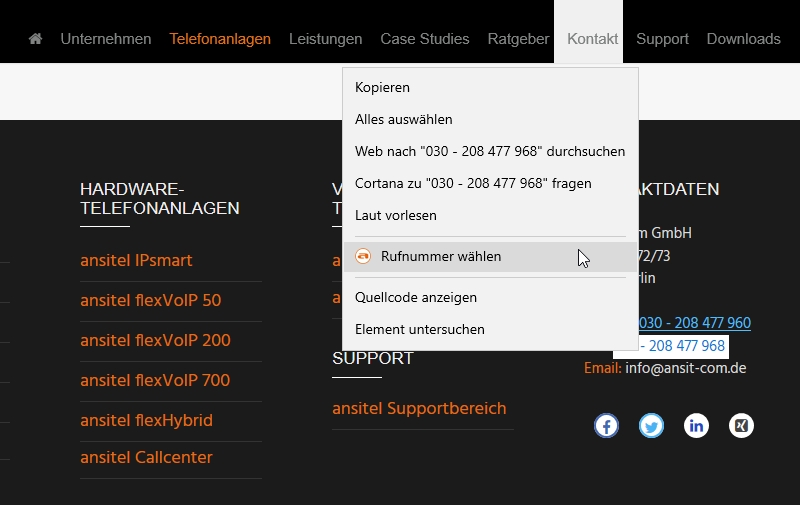Choose Cortana zu "030 - 208 477 968" fragen
This screenshot has width=800, height=505.
click(x=490, y=184)
